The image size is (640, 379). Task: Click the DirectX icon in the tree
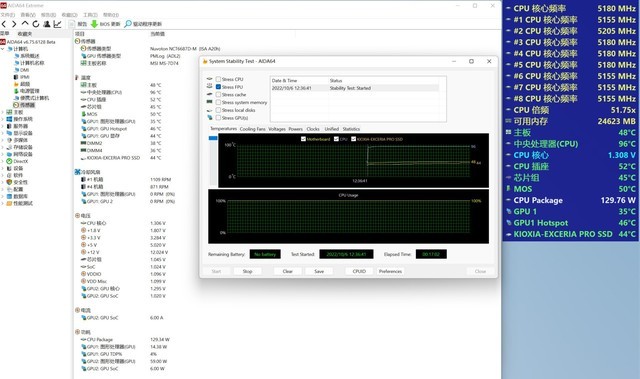click(9, 161)
